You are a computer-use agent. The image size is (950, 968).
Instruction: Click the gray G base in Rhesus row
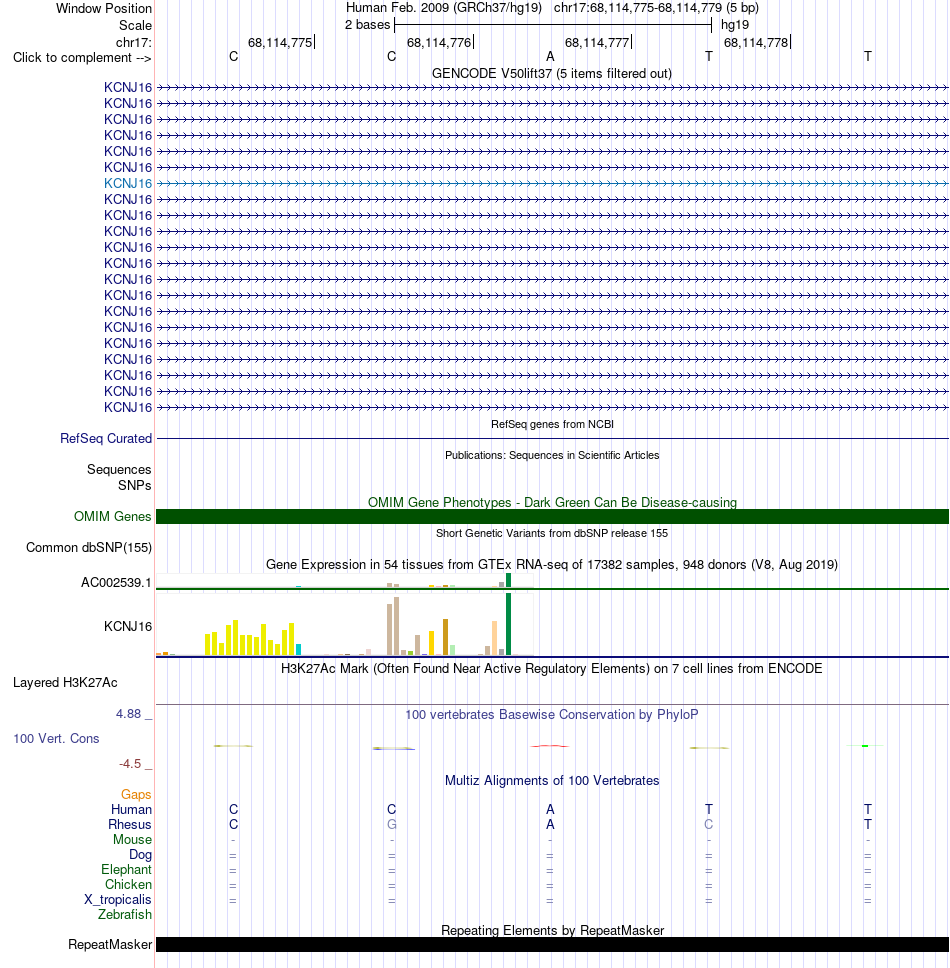coord(391,824)
